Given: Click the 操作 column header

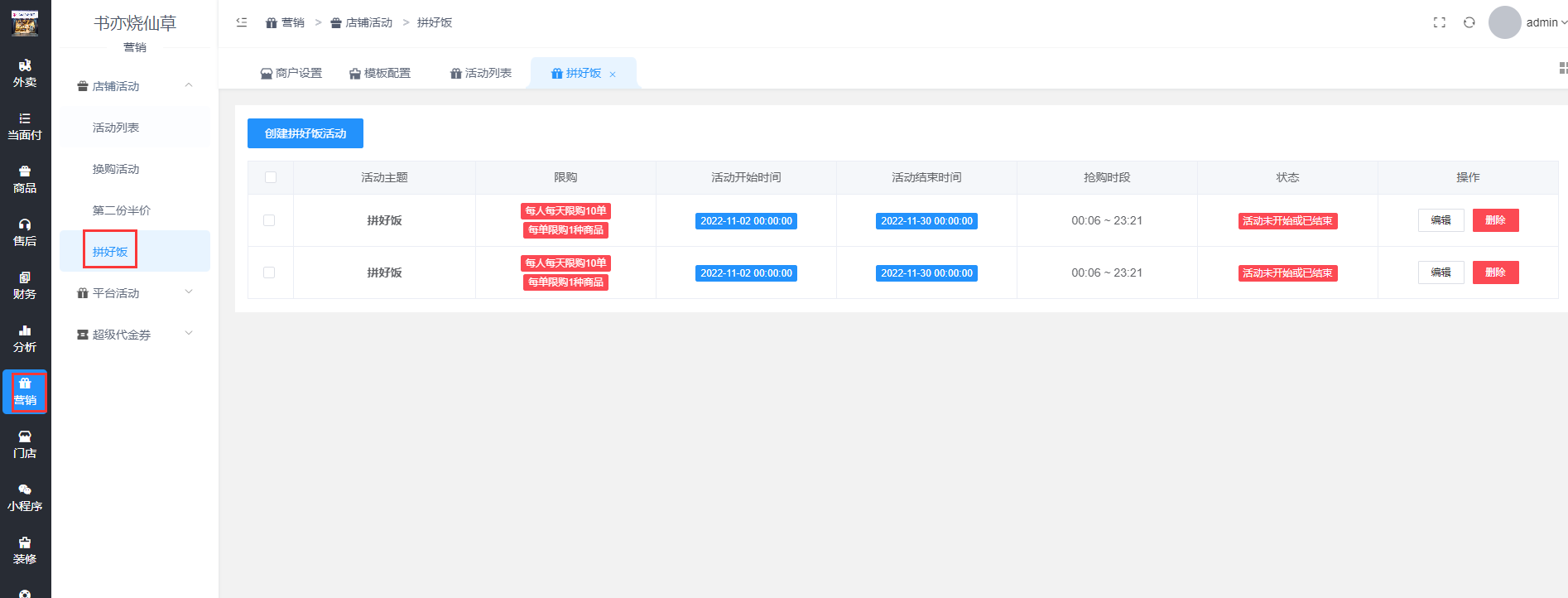Looking at the screenshot, I should (x=1468, y=177).
